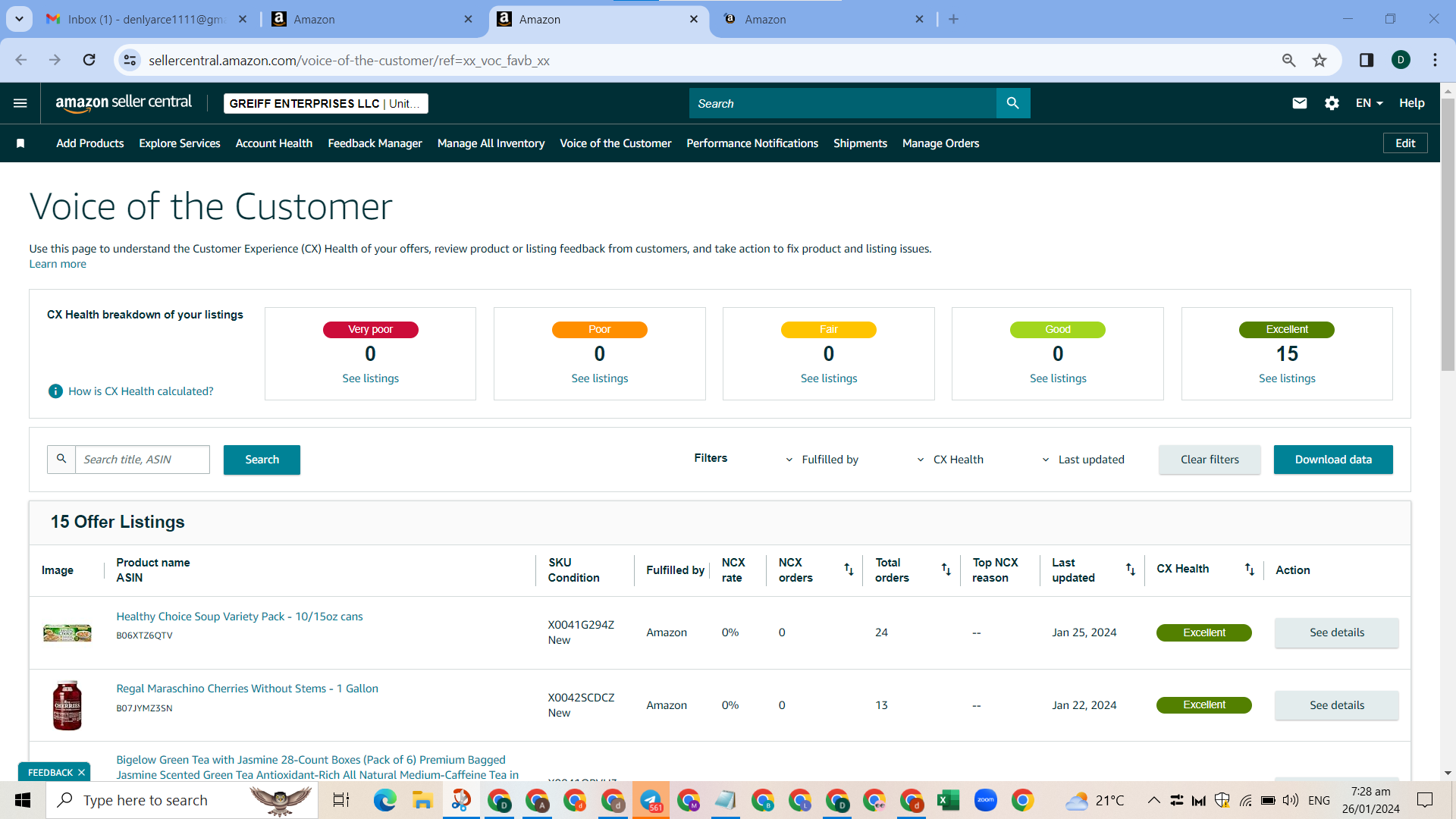Click the page vertical scrollbar

1448,235
